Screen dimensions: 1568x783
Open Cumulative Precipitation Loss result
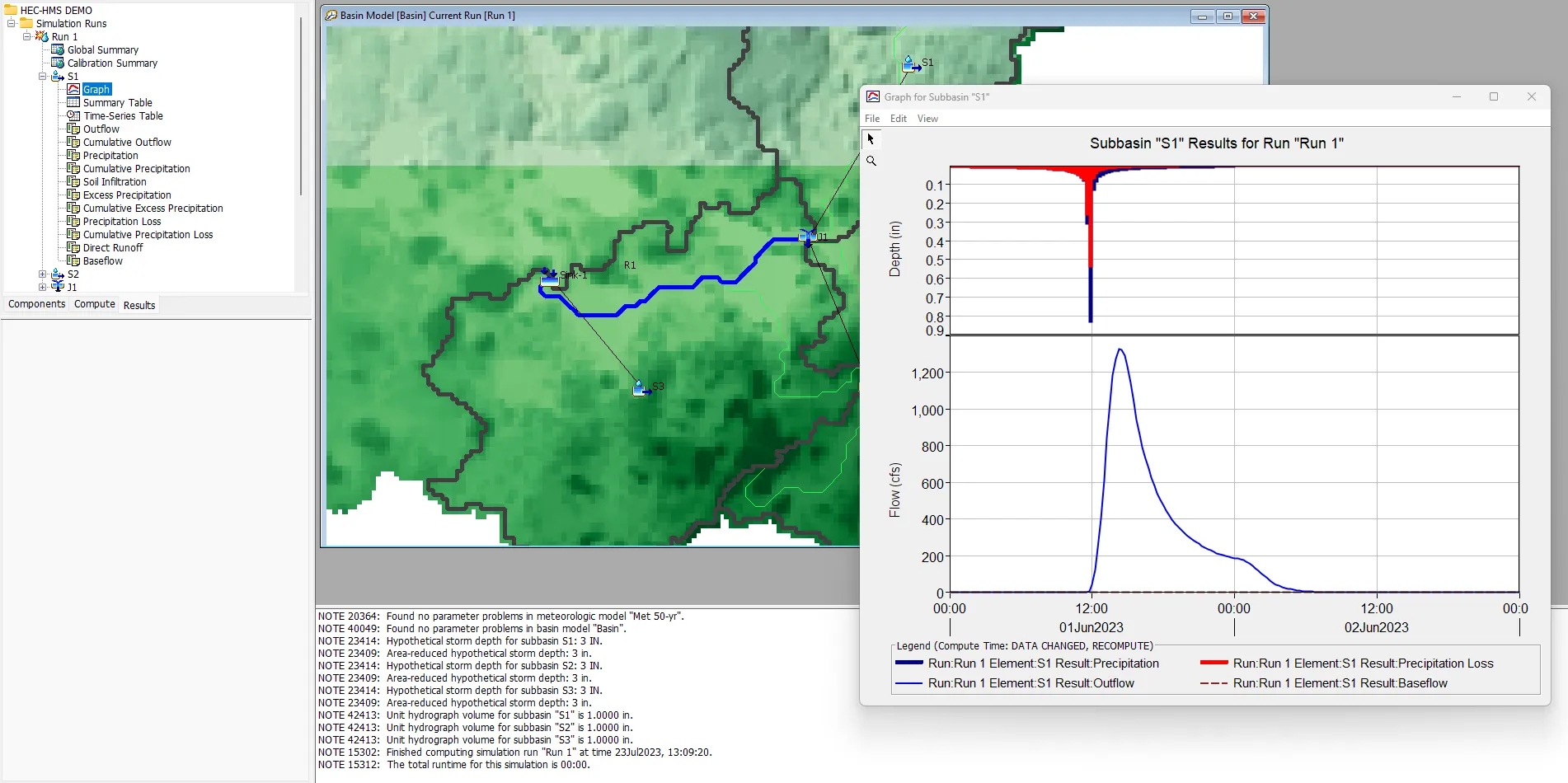pos(148,234)
